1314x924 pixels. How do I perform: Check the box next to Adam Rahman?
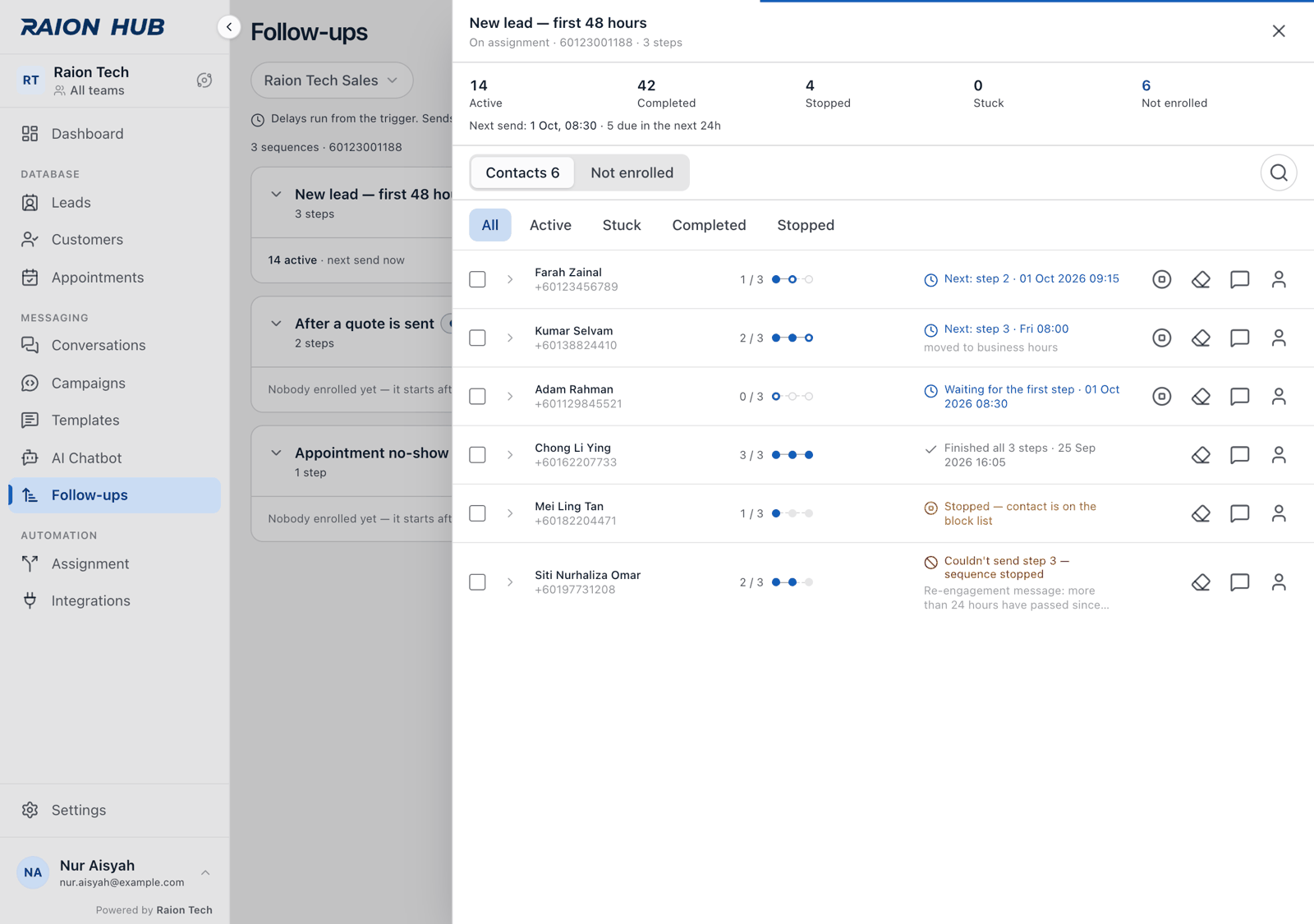(x=477, y=396)
